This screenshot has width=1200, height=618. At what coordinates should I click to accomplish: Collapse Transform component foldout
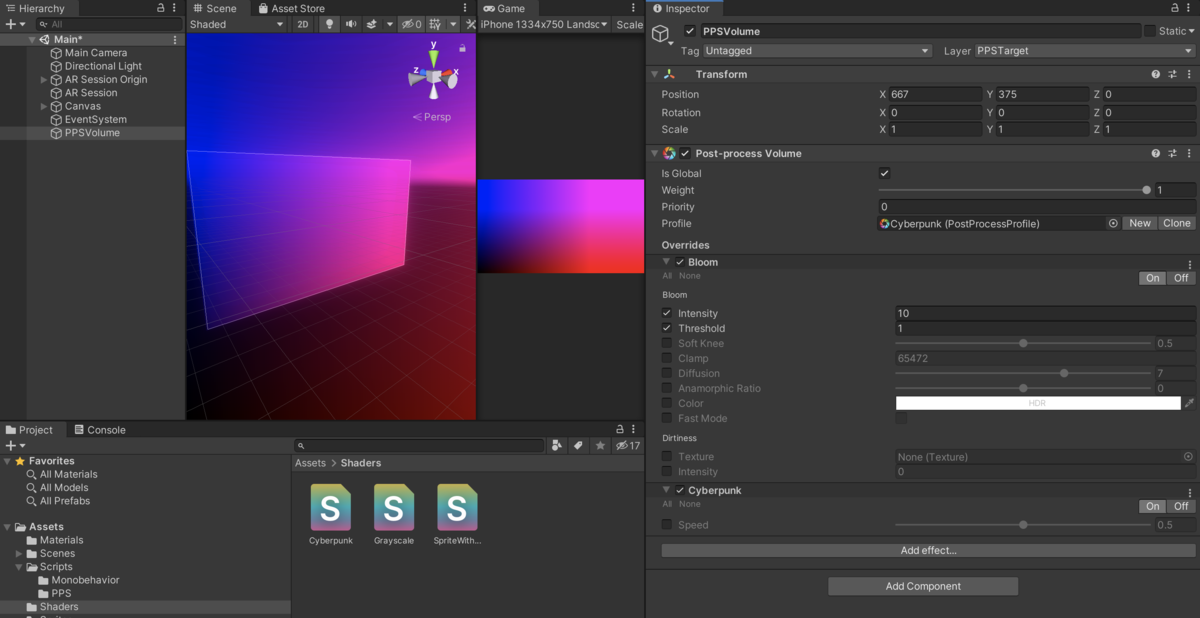(x=655, y=74)
